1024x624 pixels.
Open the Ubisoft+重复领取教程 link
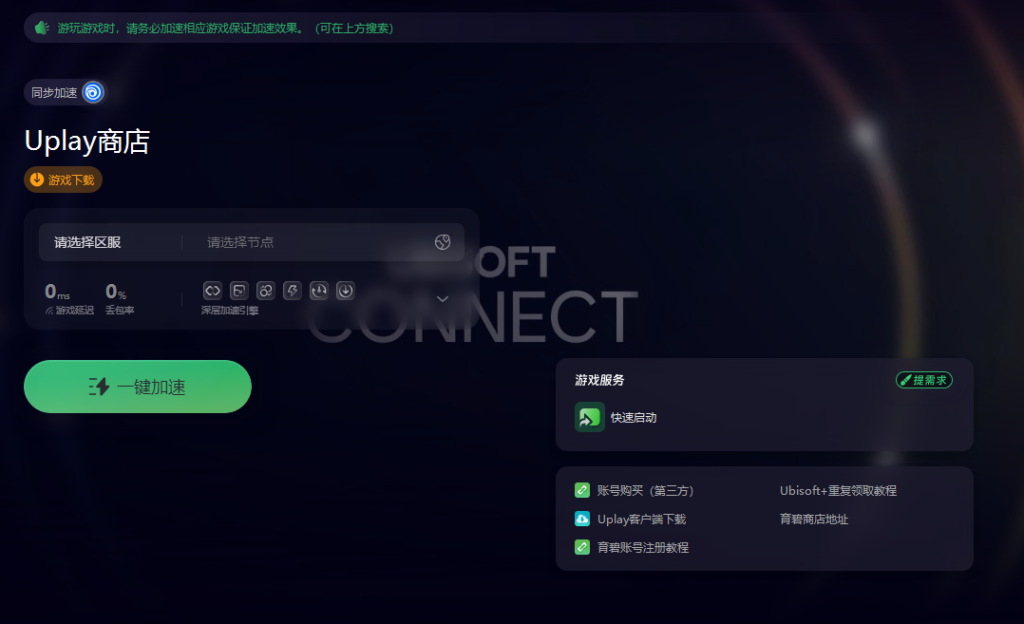[x=838, y=490]
